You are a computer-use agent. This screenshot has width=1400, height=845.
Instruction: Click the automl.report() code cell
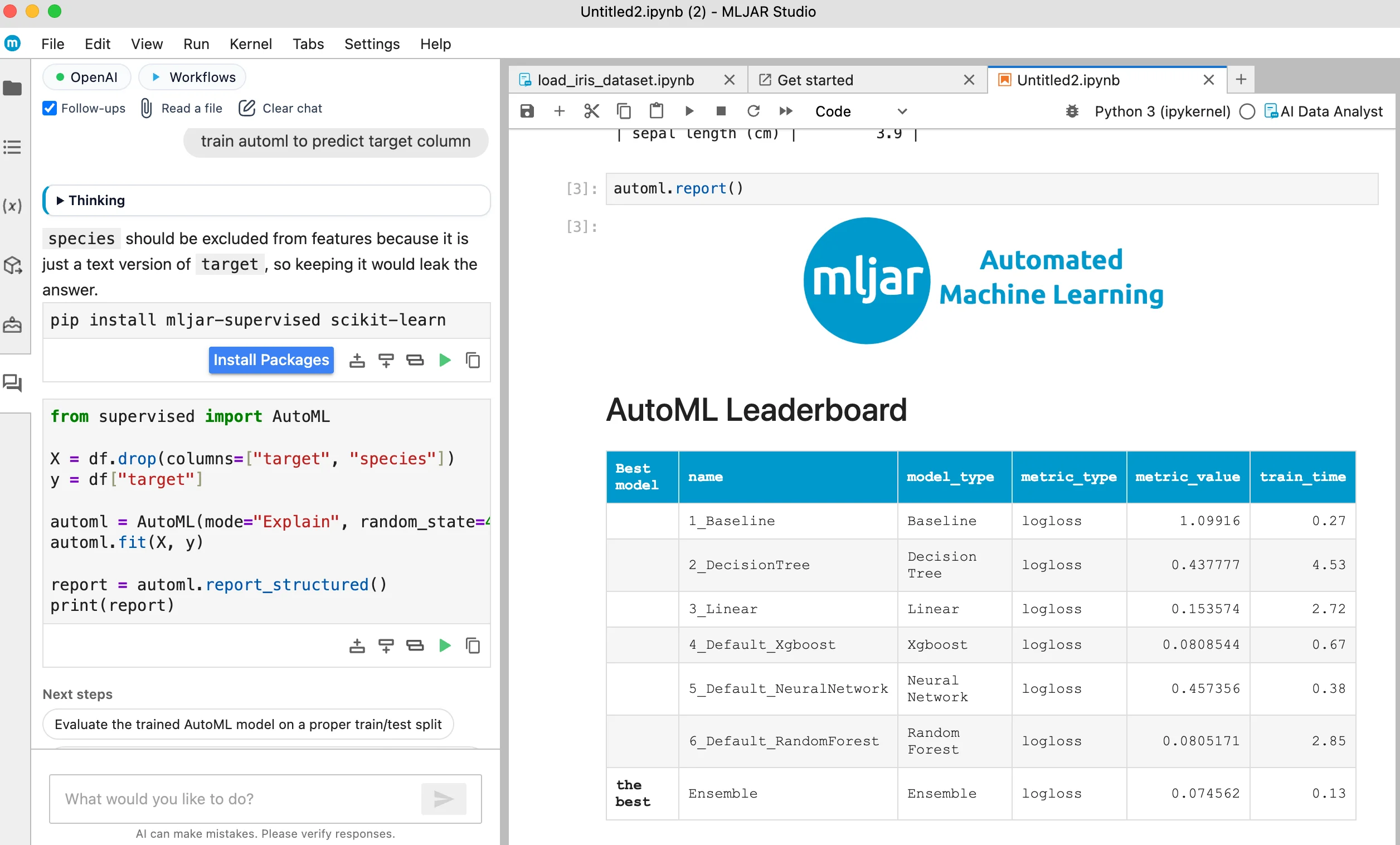click(991, 188)
